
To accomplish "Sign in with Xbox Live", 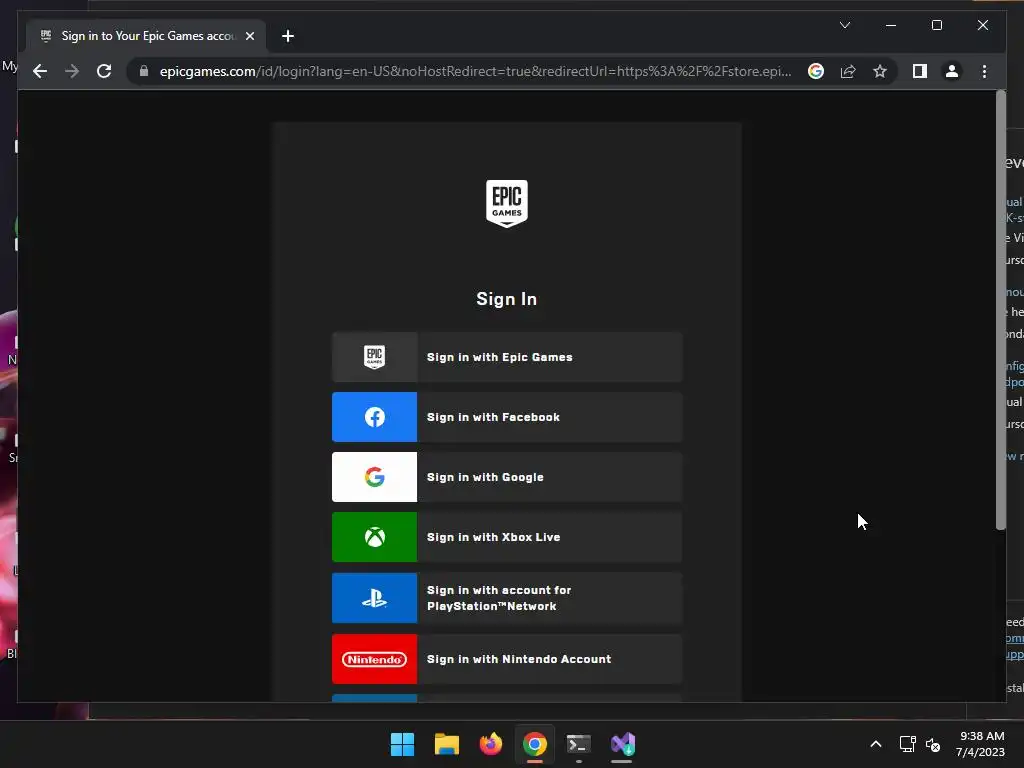I will [507, 537].
